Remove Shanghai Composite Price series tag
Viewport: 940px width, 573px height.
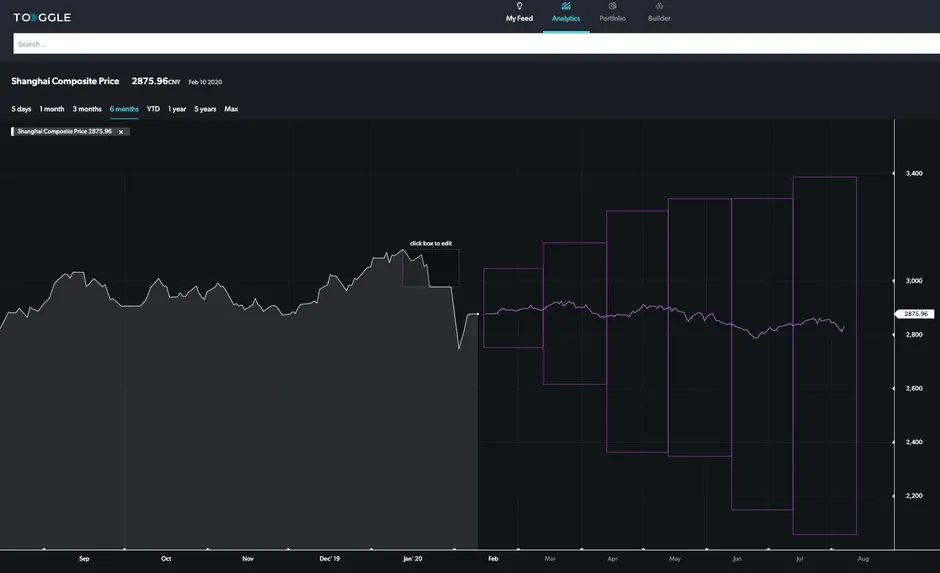coord(120,132)
